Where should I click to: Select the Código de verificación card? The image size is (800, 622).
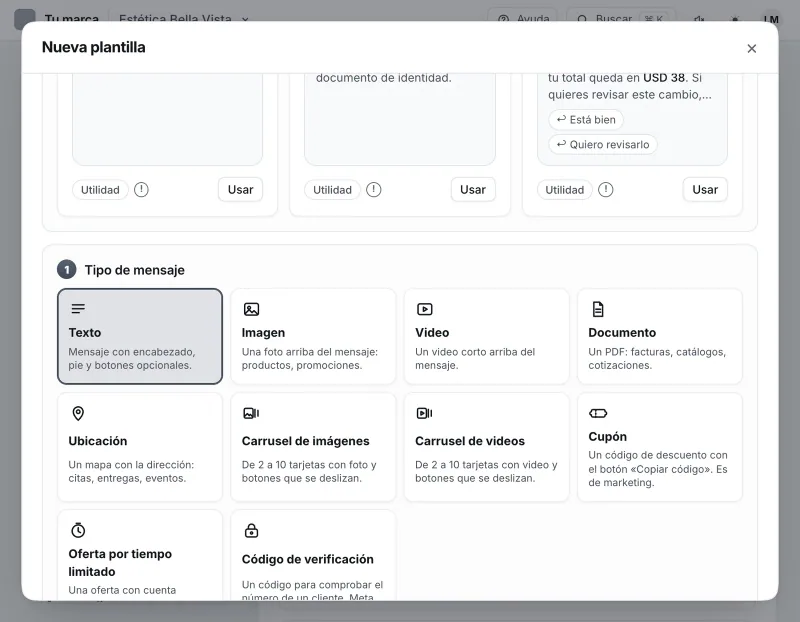[313, 555]
